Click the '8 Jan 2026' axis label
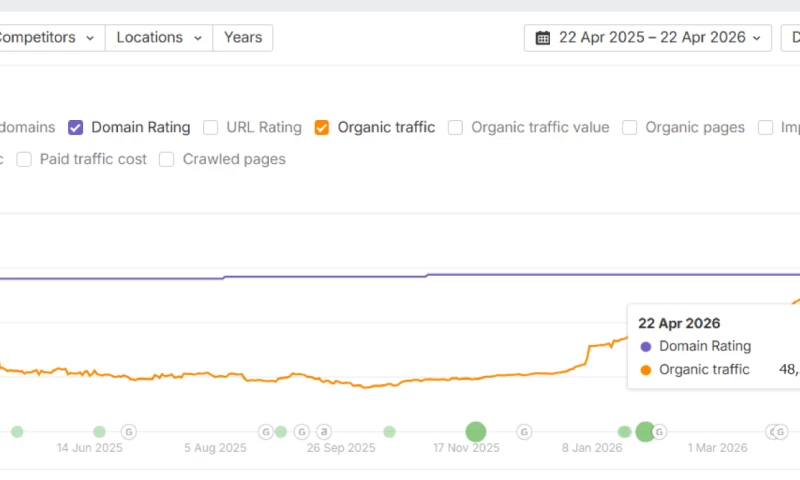800x480 pixels. [x=592, y=448]
